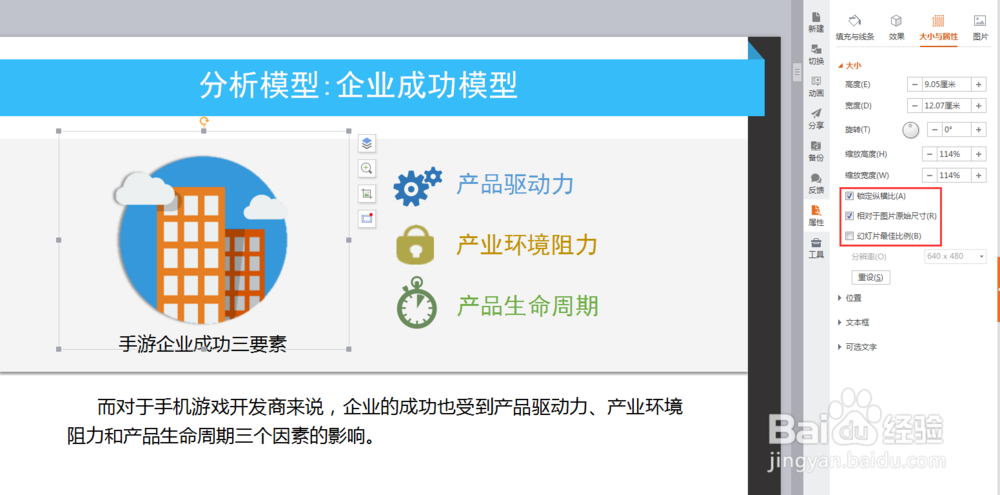Click the 高度 9.05厘米 input field
The height and width of the screenshot is (495, 1000).
click(946, 84)
